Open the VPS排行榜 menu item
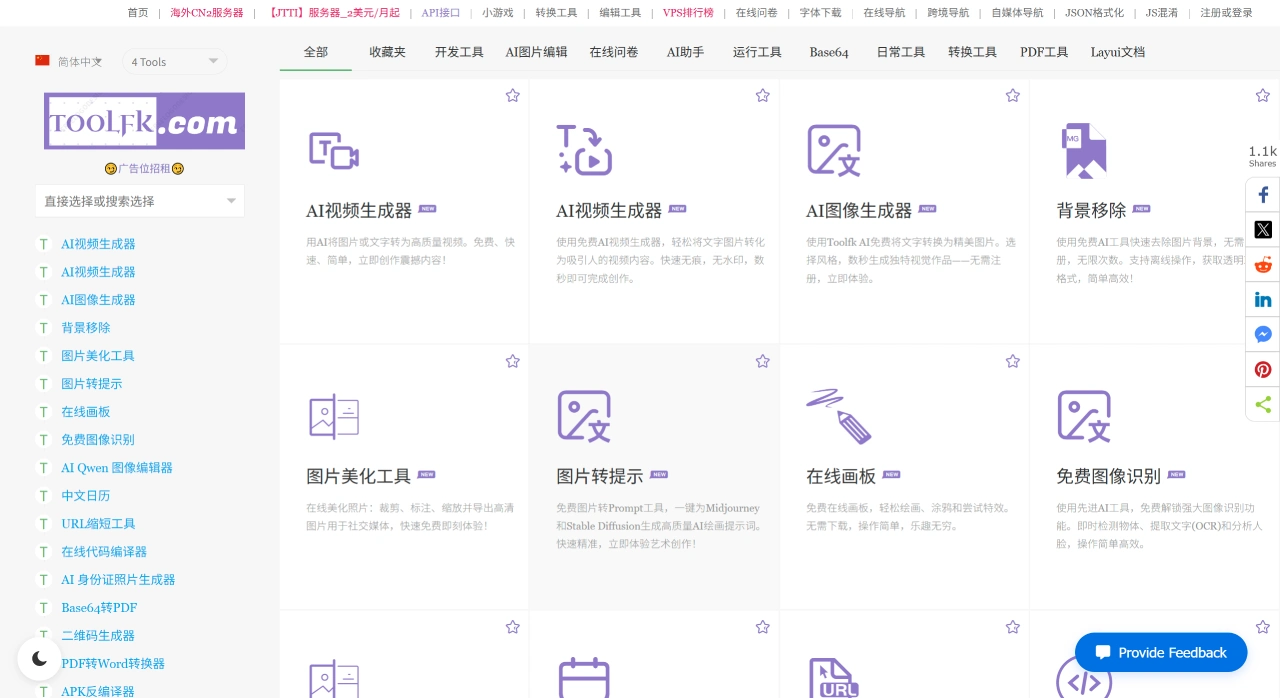The height and width of the screenshot is (698, 1280). 688,13
